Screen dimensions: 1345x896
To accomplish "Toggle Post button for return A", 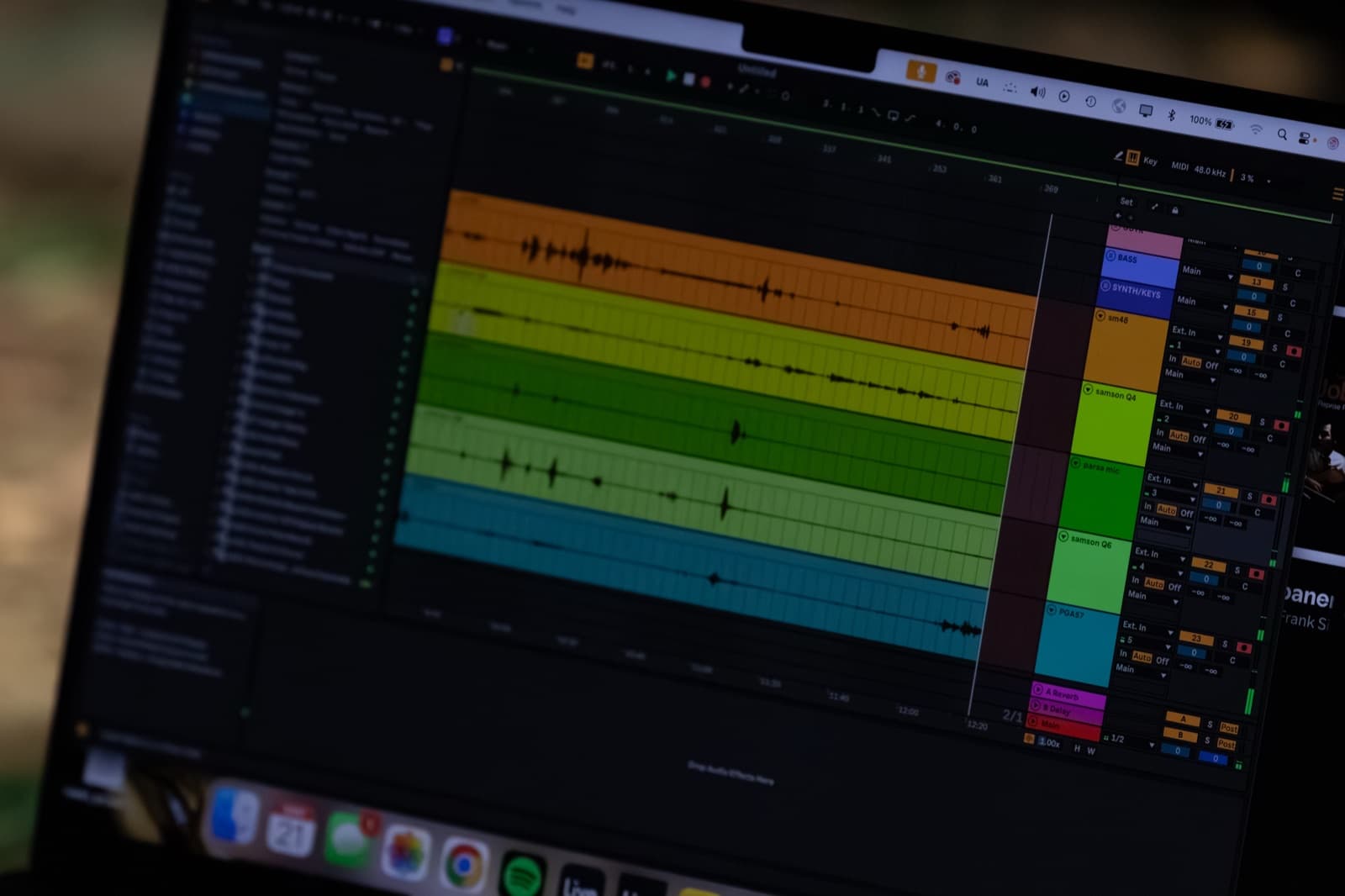I will (1229, 728).
